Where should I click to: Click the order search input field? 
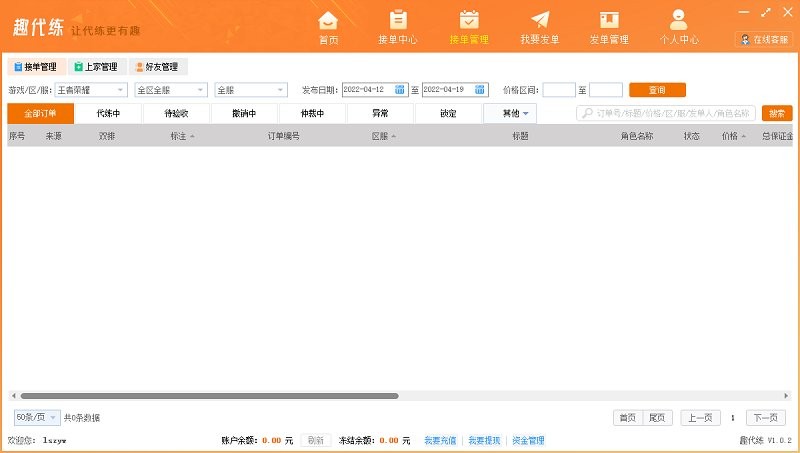tap(672, 113)
